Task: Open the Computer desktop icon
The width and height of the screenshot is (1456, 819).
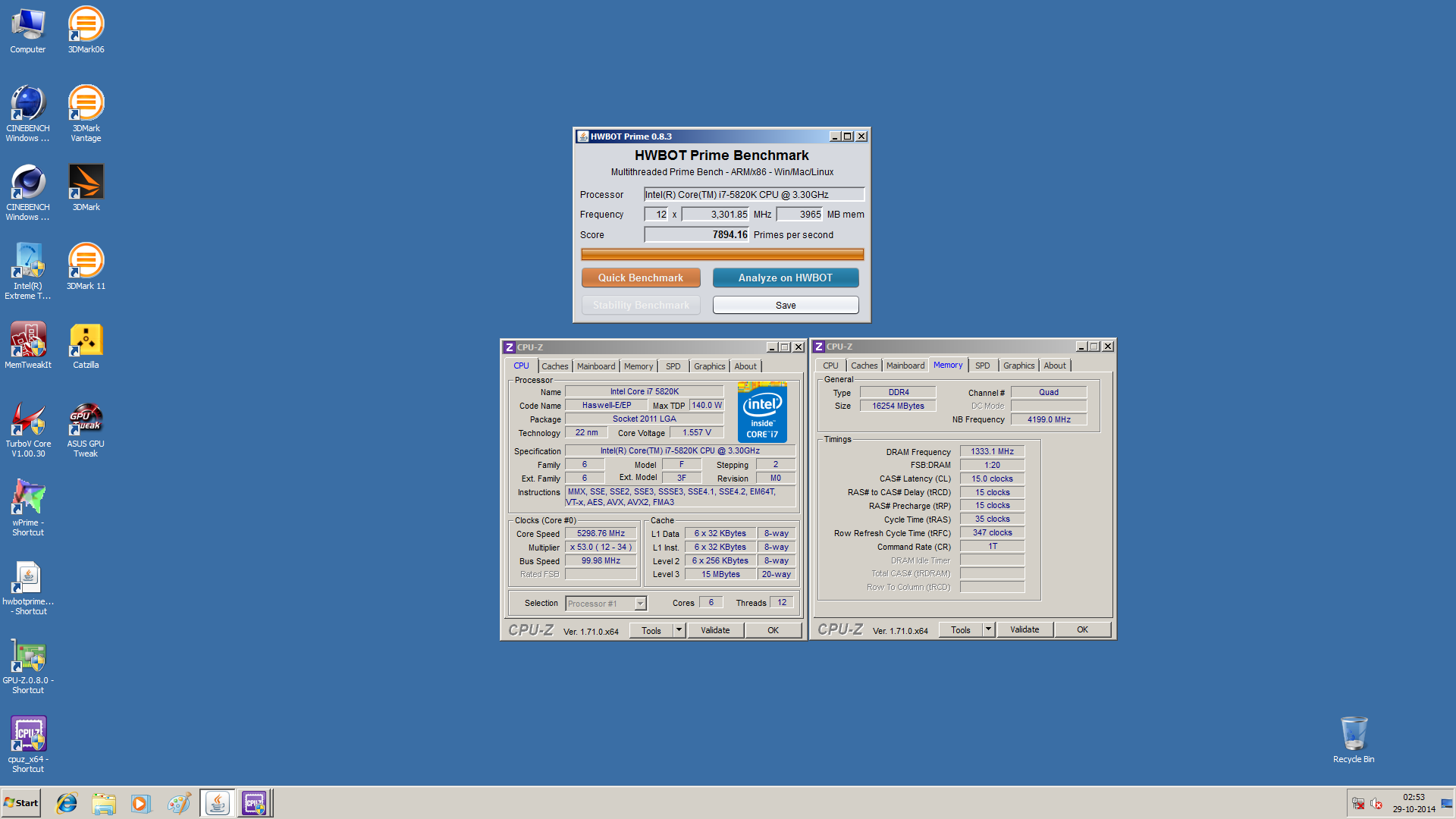Action: point(28,30)
